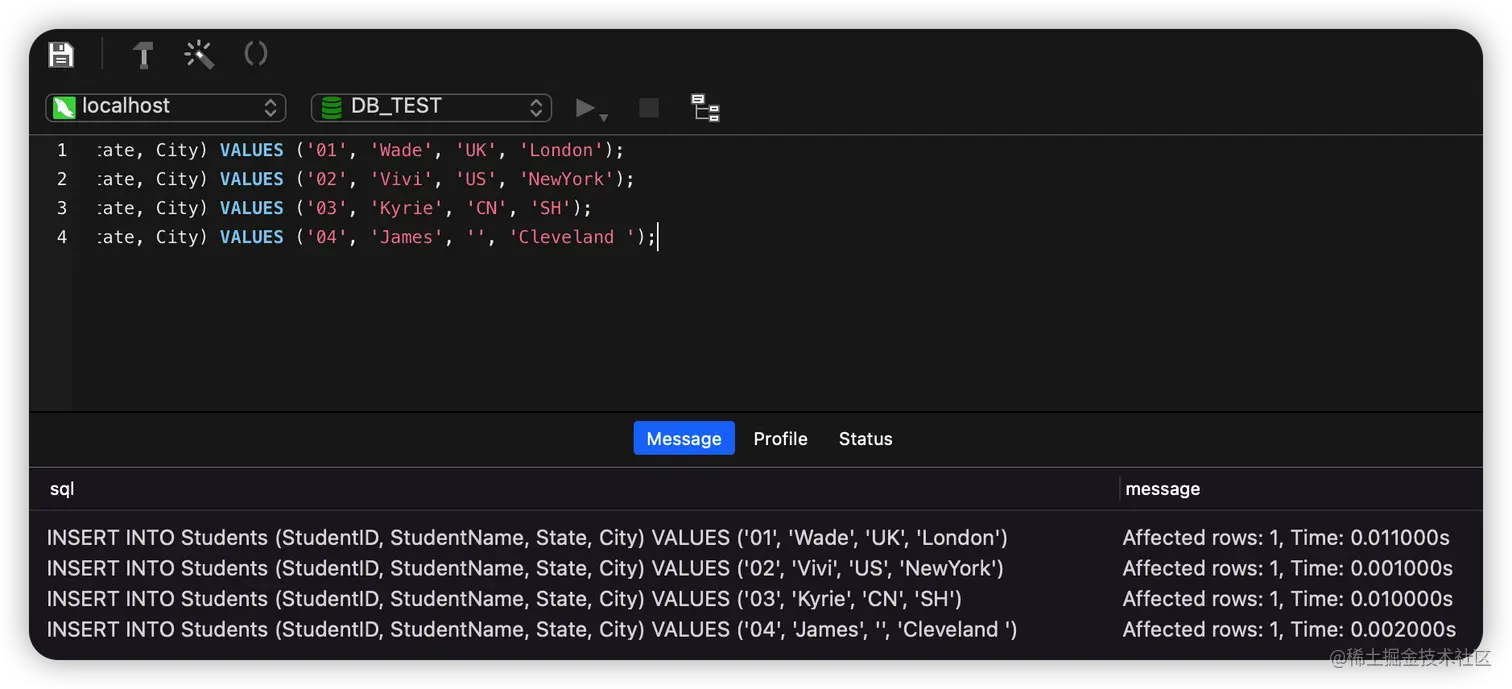The height and width of the screenshot is (689, 1512).
Task: Open the run options arrow beside play
Action: click(604, 117)
